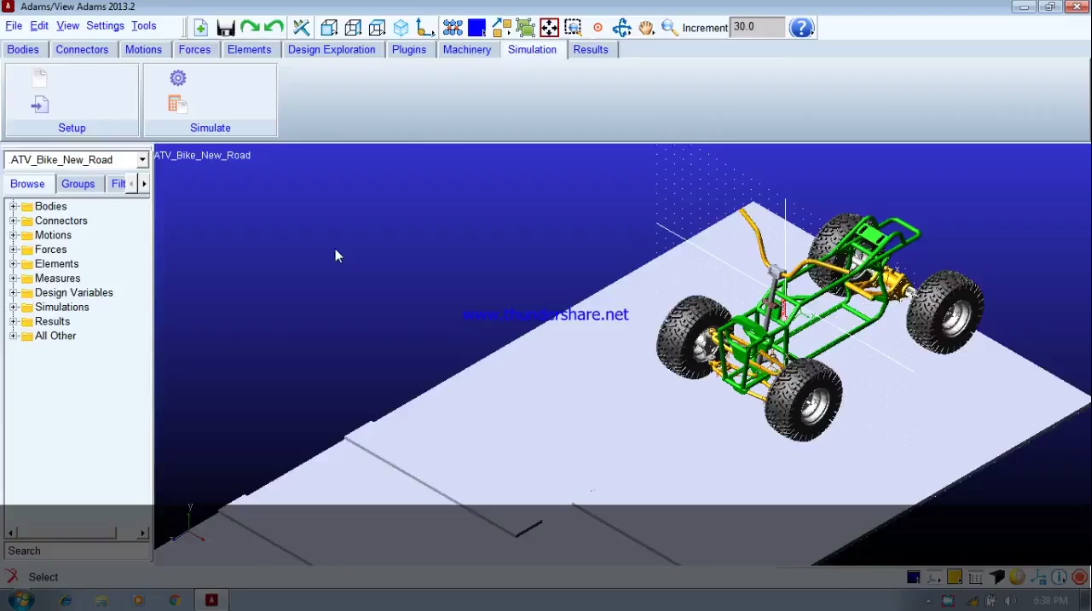1092x611 pixels.
Task: Expand the Forces folder
Action: pos(13,249)
